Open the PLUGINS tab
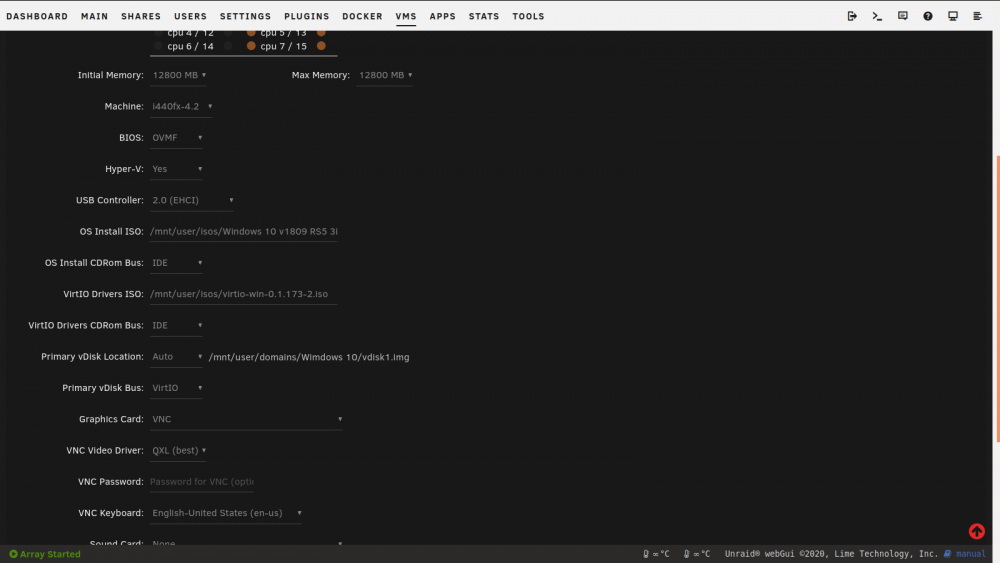The image size is (1000, 563). click(x=307, y=16)
